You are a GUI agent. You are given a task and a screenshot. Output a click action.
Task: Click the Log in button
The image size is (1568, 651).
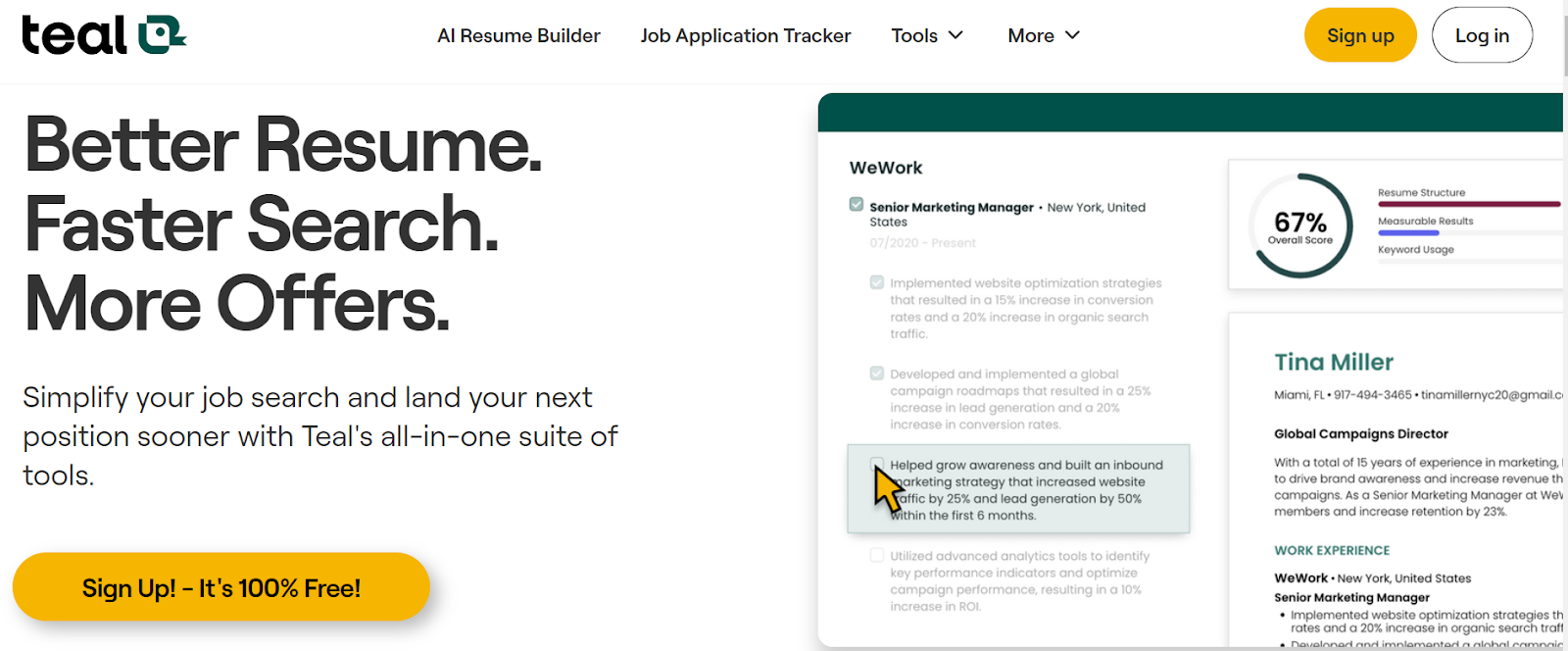click(1482, 35)
